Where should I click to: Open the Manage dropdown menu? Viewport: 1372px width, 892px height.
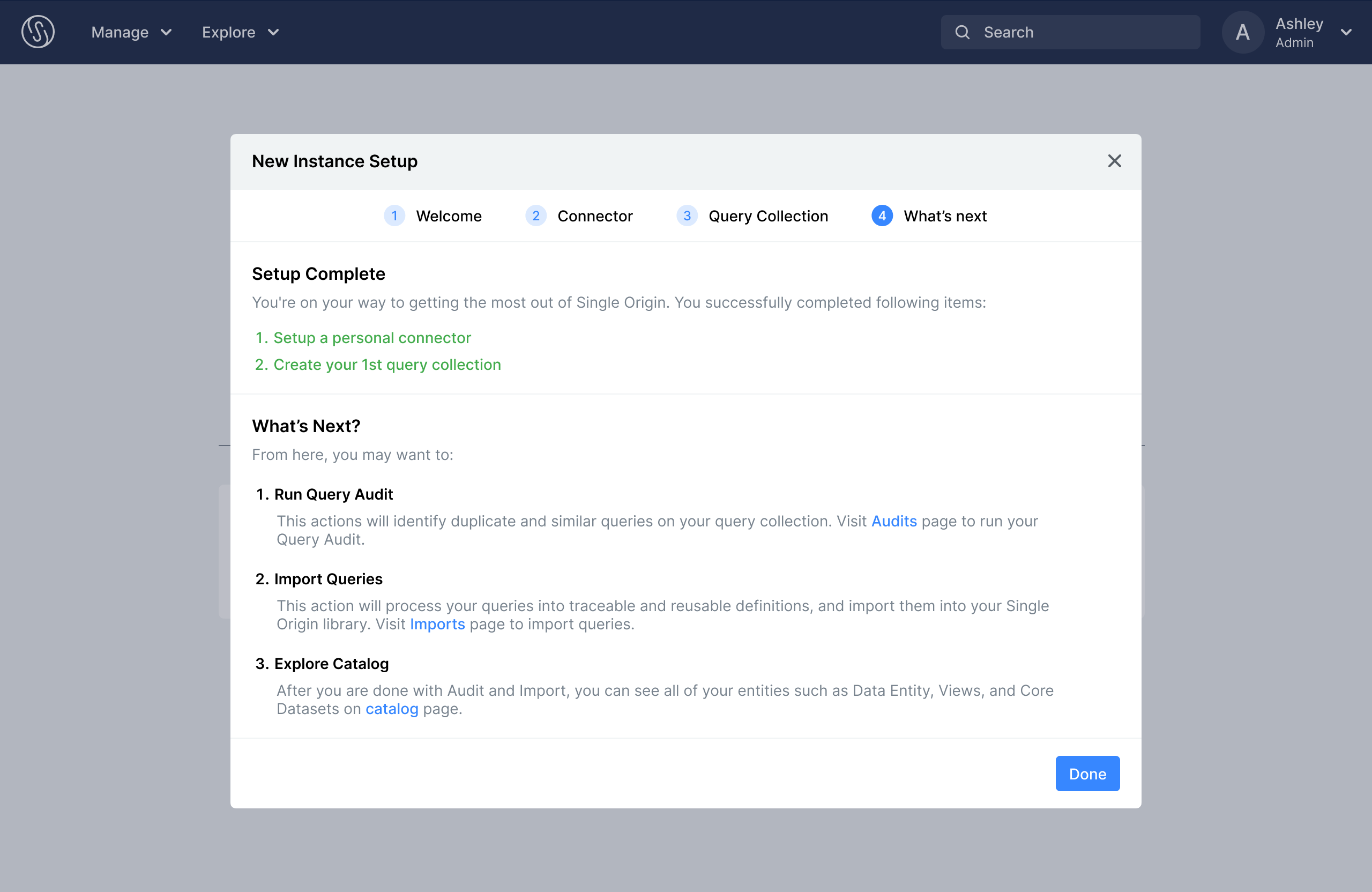pos(131,32)
